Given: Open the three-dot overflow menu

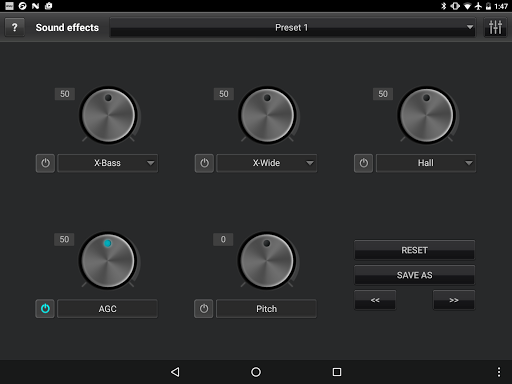Looking at the screenshot, I should coord(499,372).
